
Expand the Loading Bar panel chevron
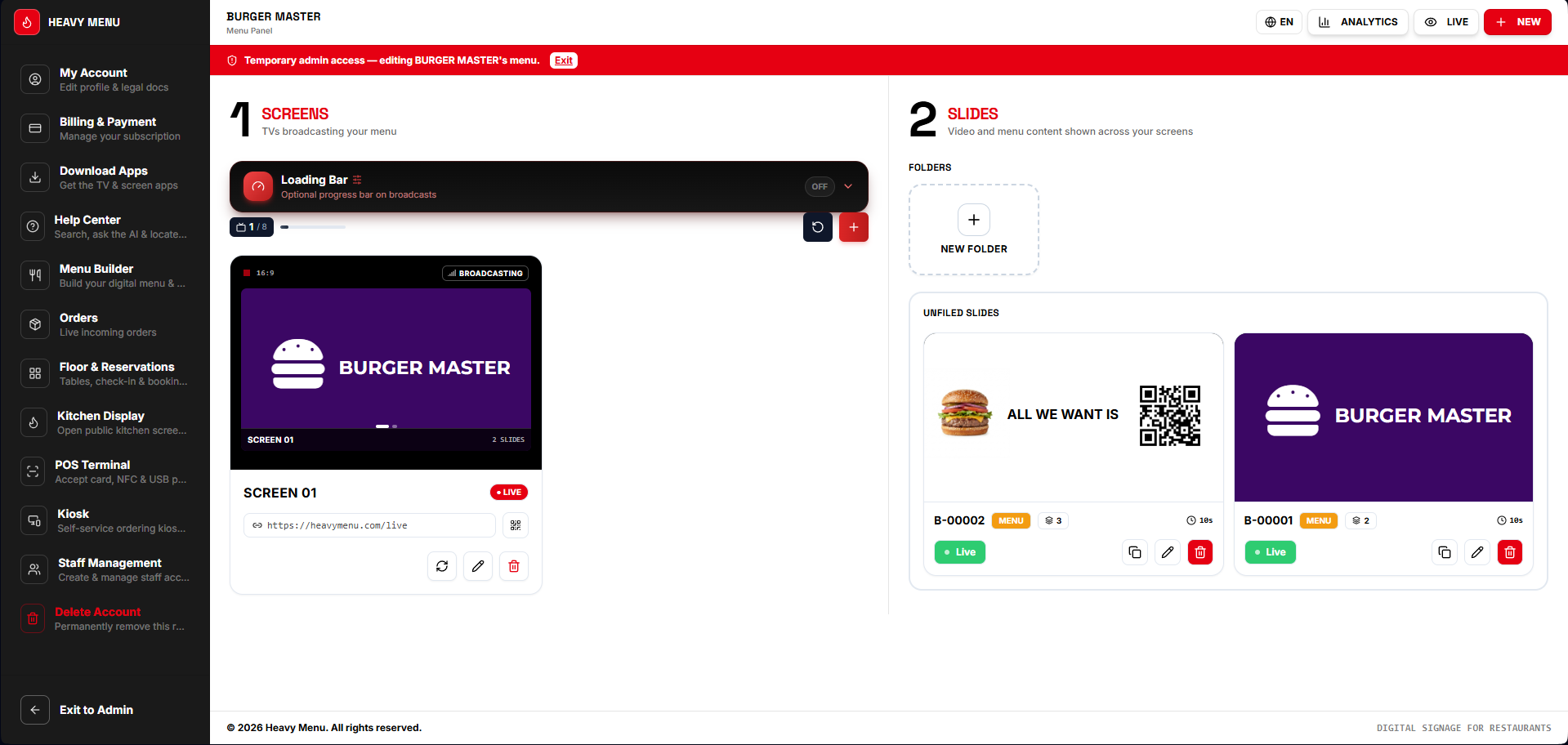point(848,186)
